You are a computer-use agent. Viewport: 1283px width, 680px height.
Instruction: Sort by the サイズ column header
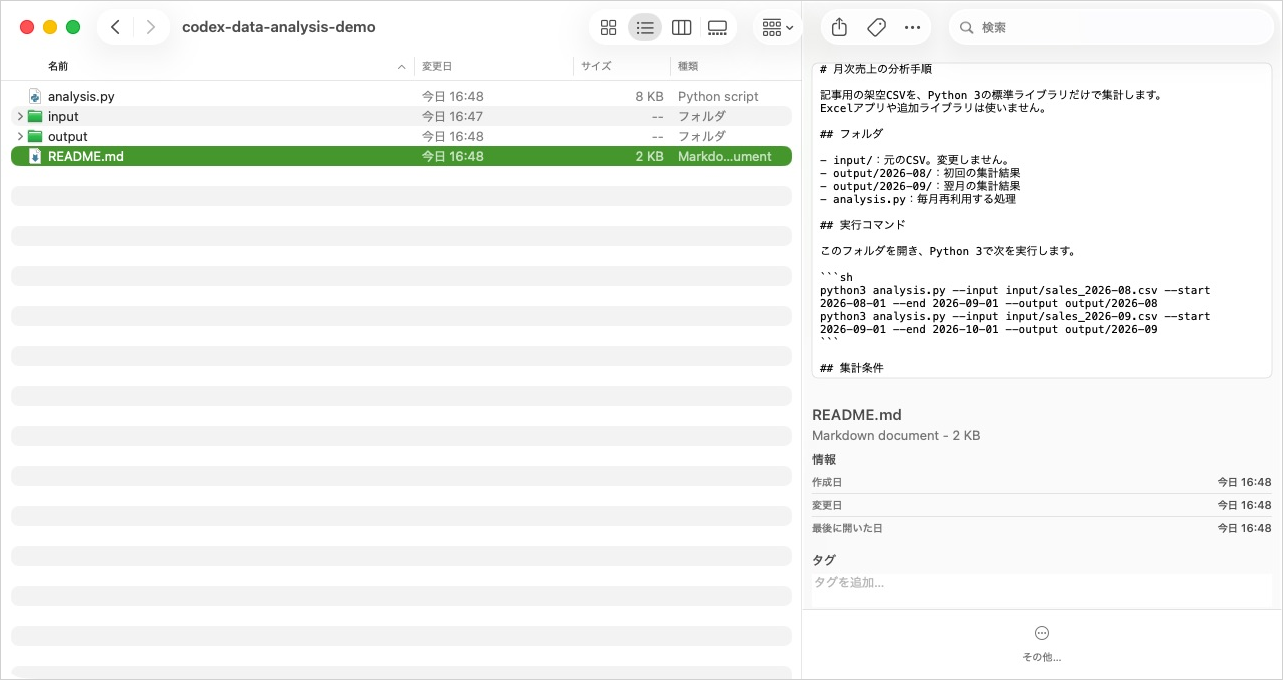click(596, 66)
